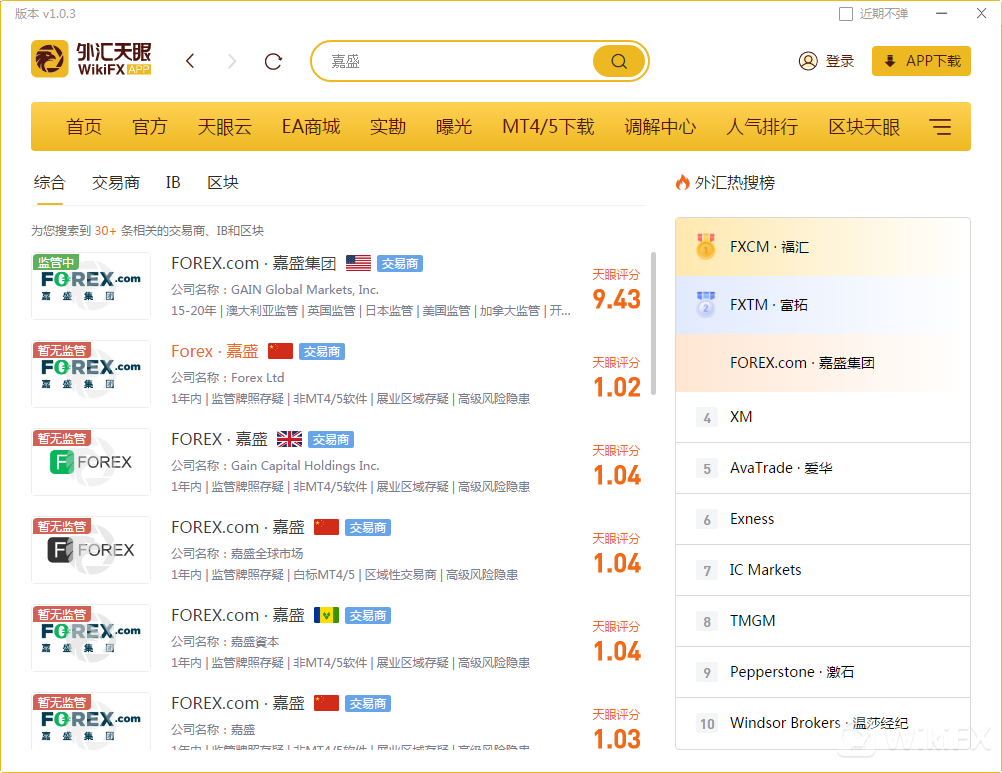Tick the 近期不弹 checkbox

coord(846,14)
